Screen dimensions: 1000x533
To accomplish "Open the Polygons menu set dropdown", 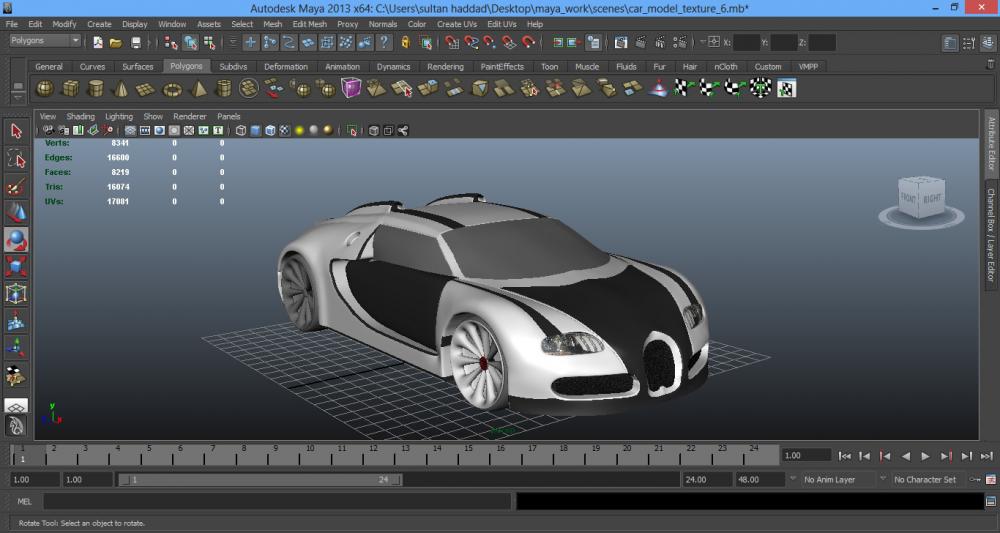I will coord(45,42).
